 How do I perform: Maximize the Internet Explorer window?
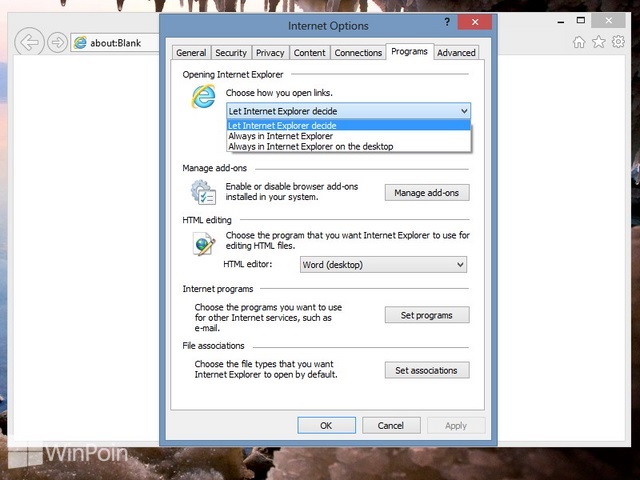coord(581,20)
